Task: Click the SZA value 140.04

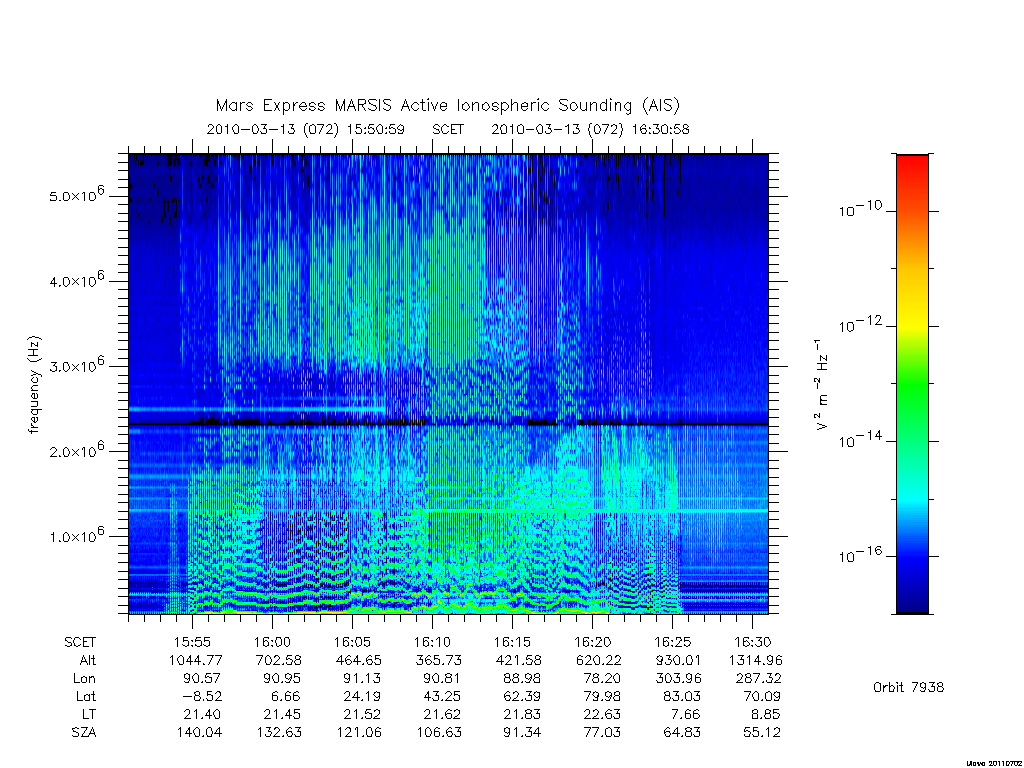Action: click(x=199, y=733)
